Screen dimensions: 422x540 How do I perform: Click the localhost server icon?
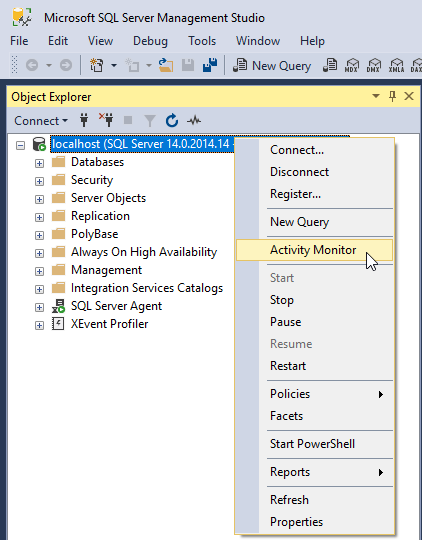click(39, 144)
